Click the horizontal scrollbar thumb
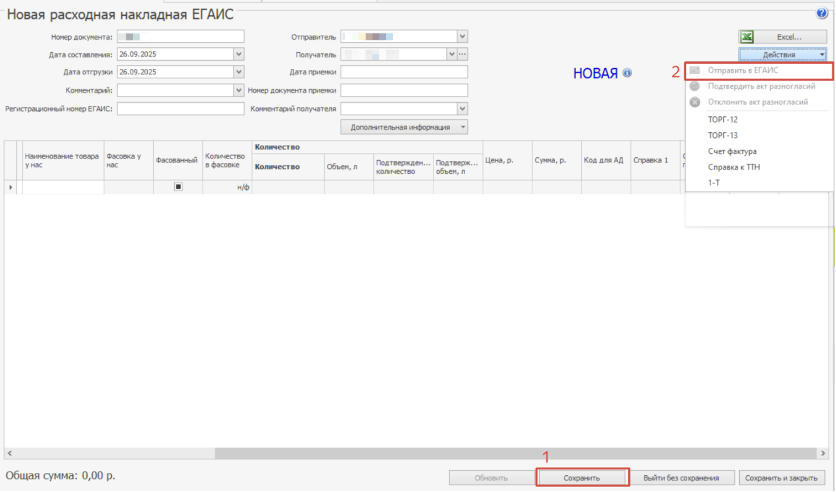The width and height of the screenshot is (836, 492). click(516, 453)
